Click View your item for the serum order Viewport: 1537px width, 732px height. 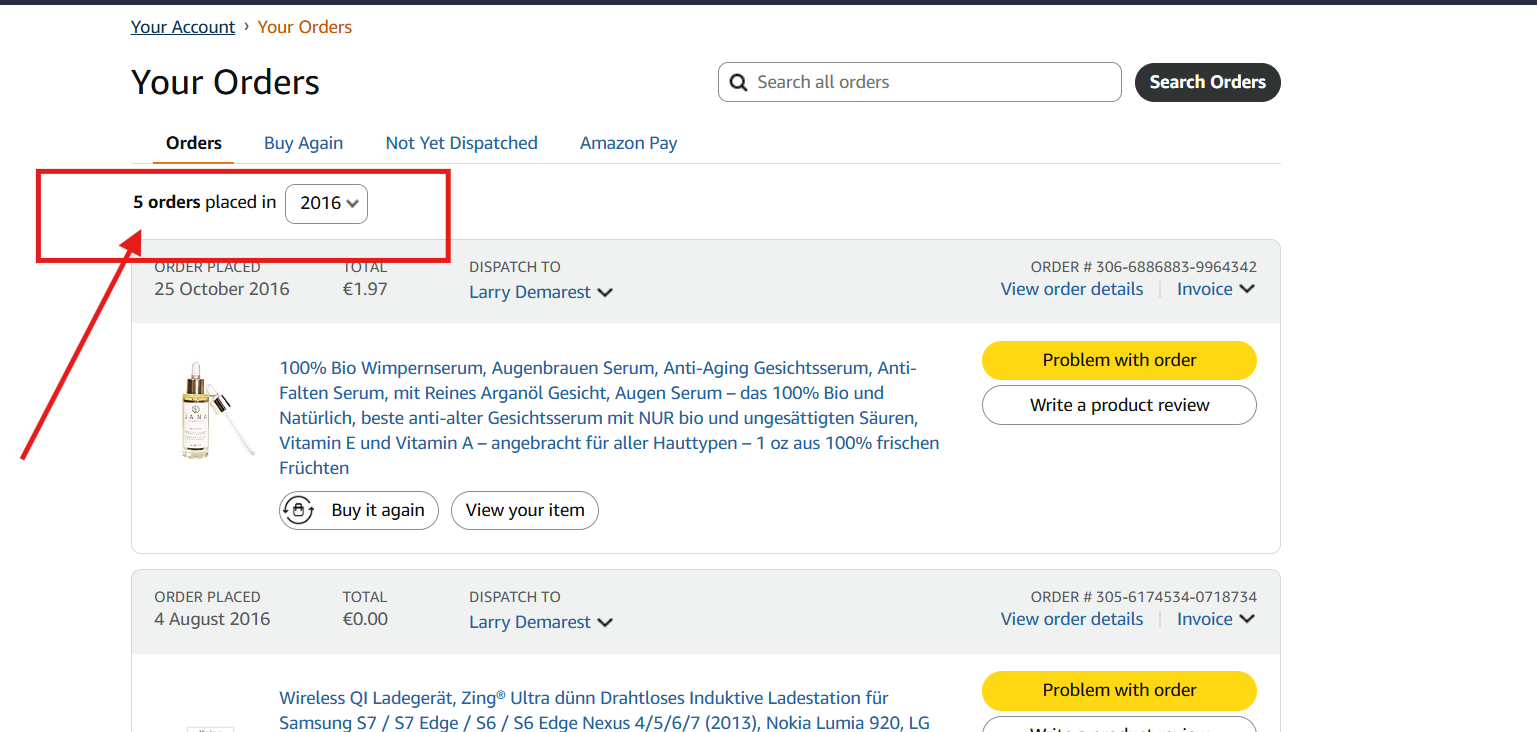[x=524, y=510]
